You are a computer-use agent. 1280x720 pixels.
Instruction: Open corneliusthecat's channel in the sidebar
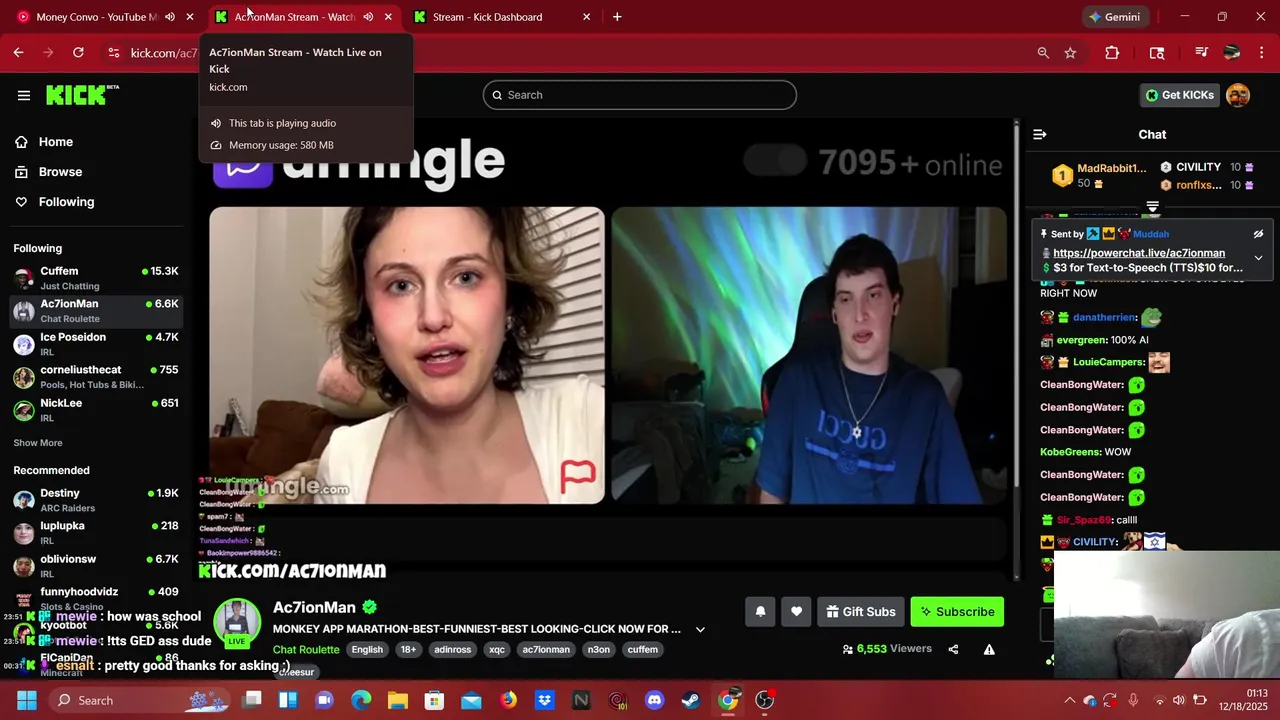(97, 376)
